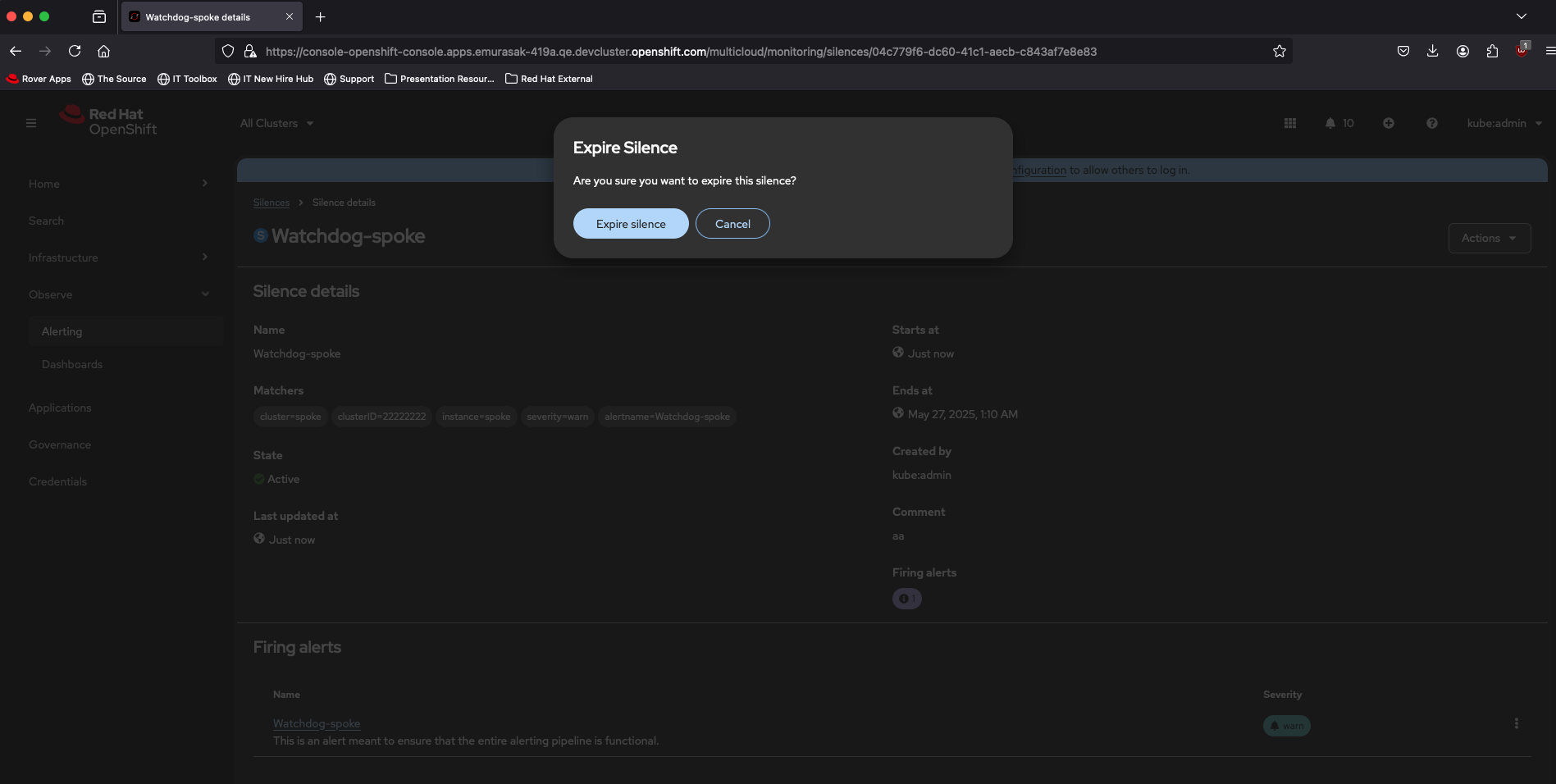Open The Source bookmark
1556x784 pixels.
pyautogui.click(x=114, y=79)
